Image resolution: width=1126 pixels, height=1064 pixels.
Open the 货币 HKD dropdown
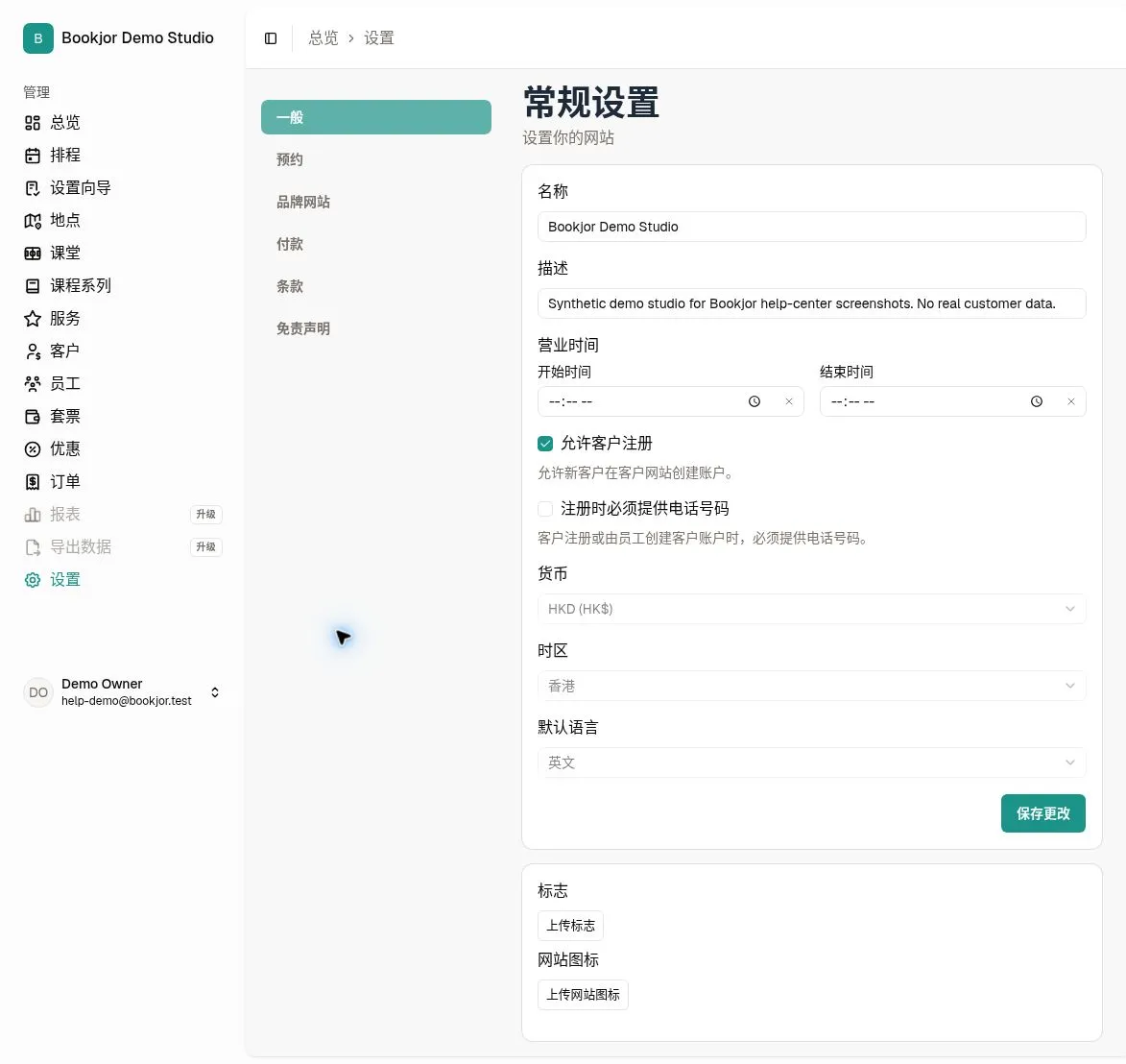[x=811, y=609]
